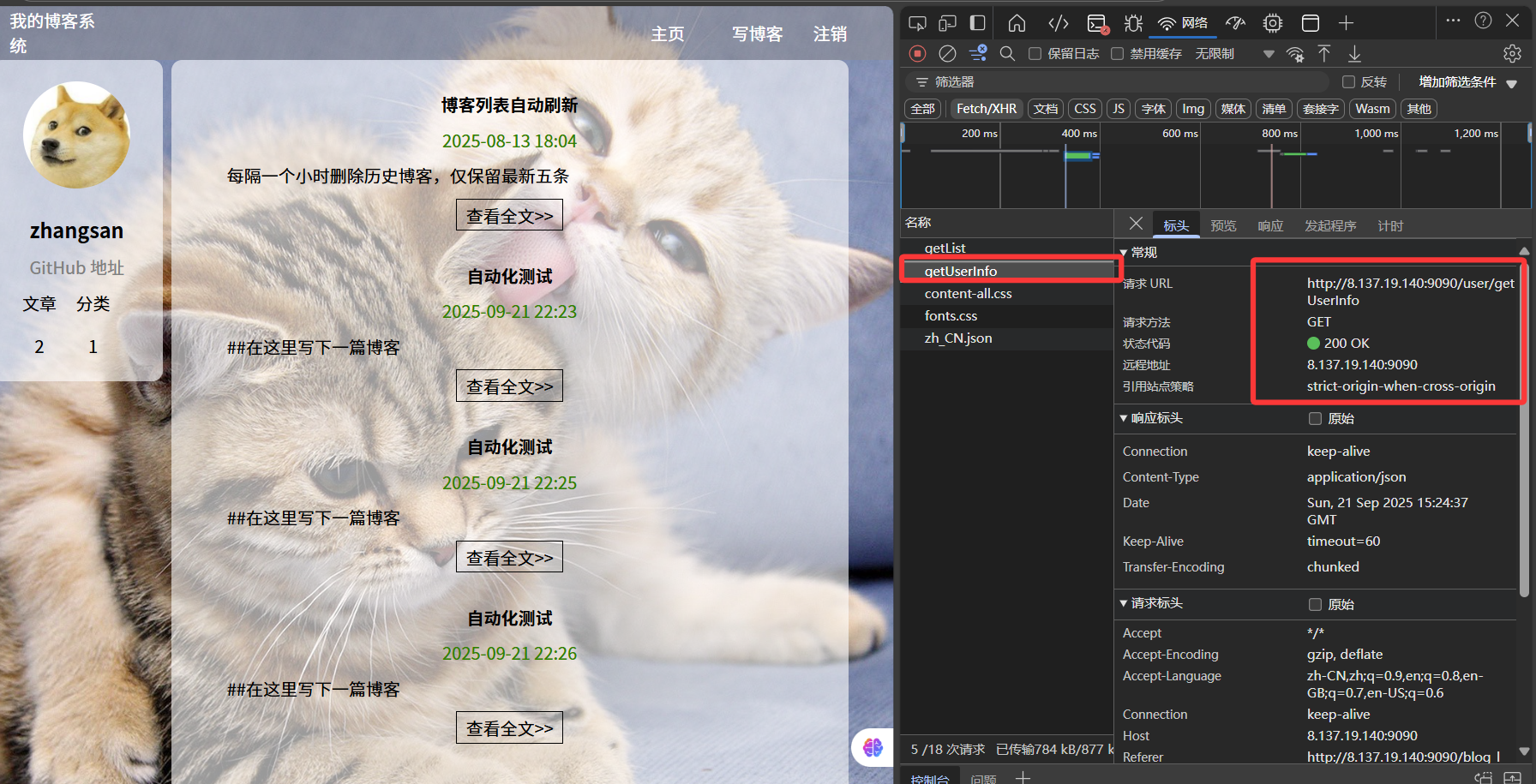Image resolution: width=1536 pixels, height=784 pixels.
Task: Toggle device emulation mode
Action: click(946, 23)
